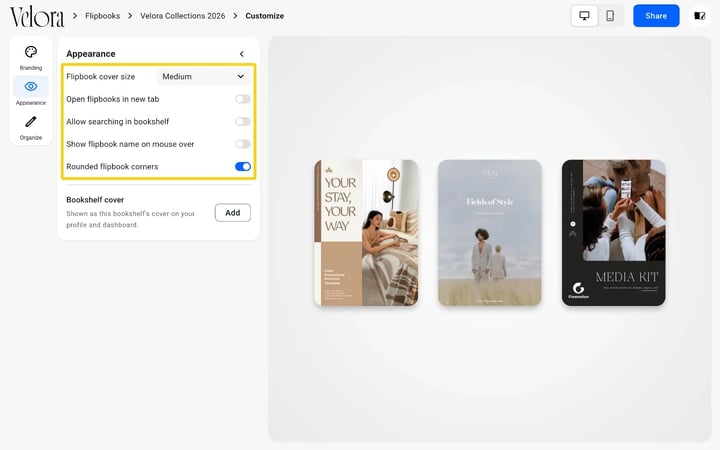Click the profile avatar icon

pyautogui.click(x=699, y=16)
